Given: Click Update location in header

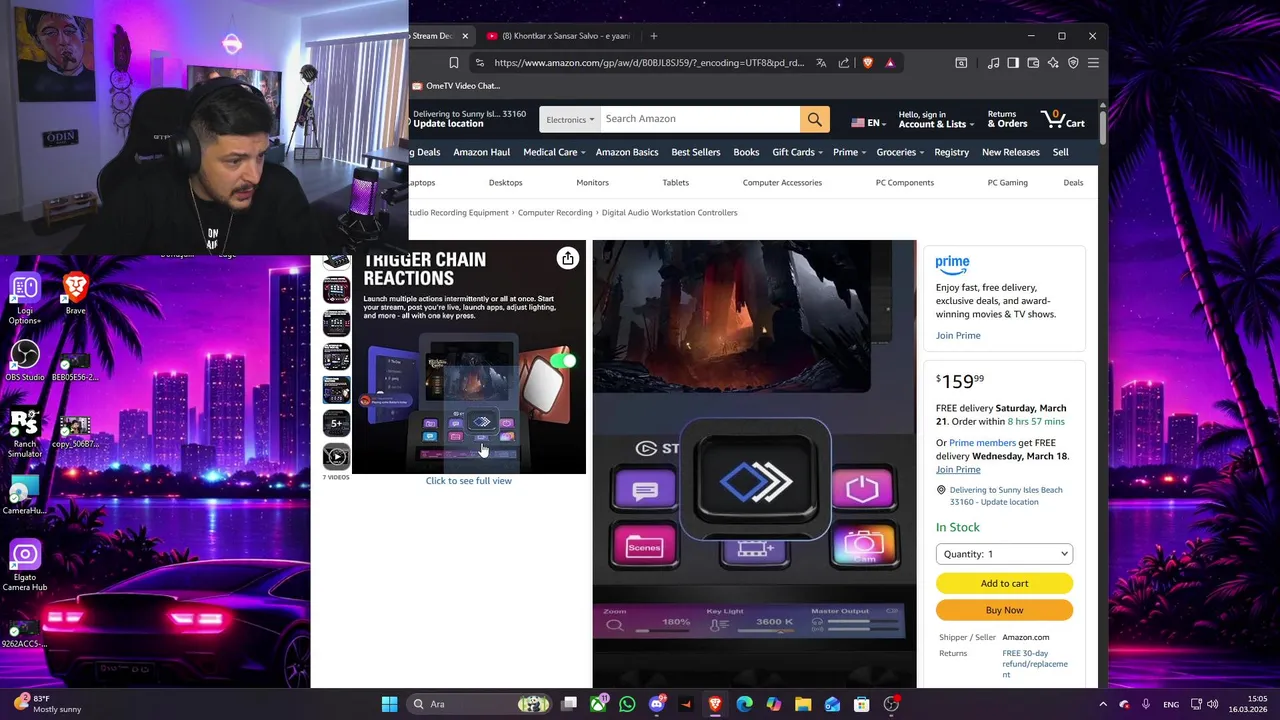Looking at the screenshot, I should (448, 124).
